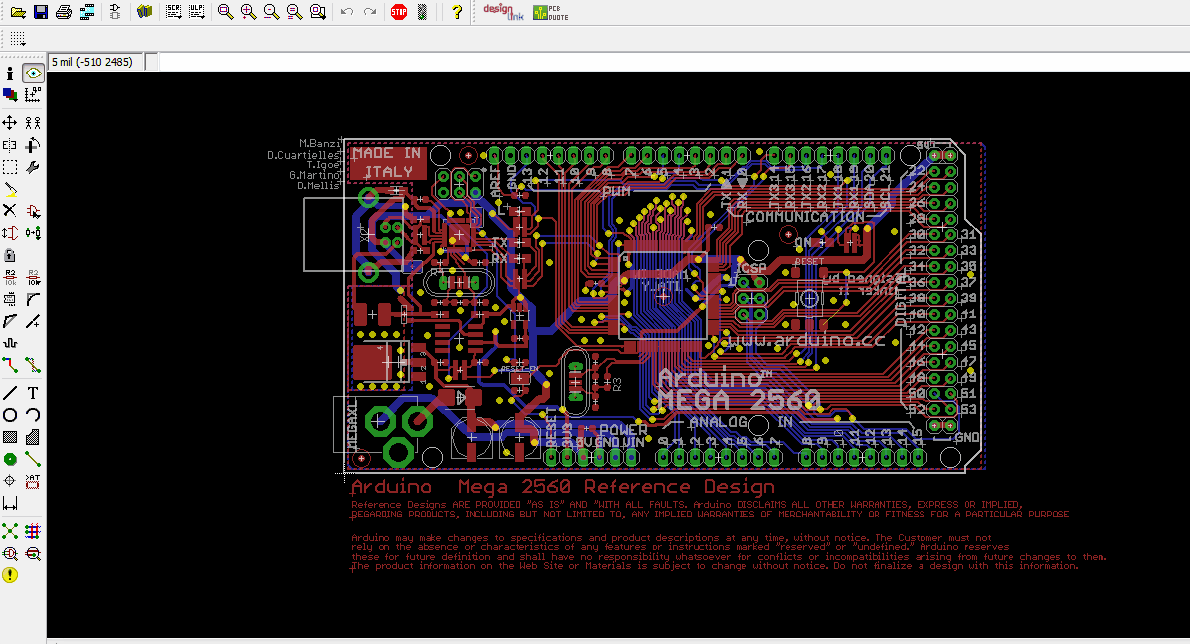Select the Smash tool
This screenshot has height=644, width=1190.
click(x=10, y=299)
